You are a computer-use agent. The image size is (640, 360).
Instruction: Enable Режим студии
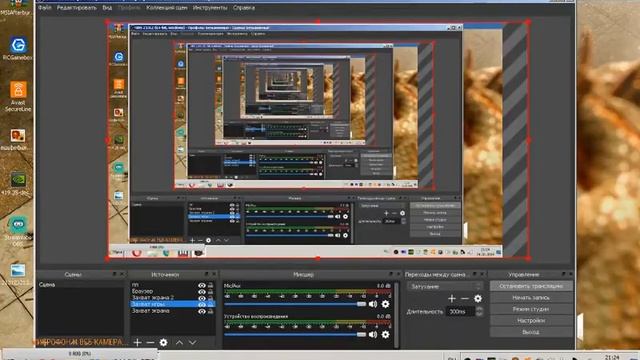pyautogui.click(x=531, y=309)
